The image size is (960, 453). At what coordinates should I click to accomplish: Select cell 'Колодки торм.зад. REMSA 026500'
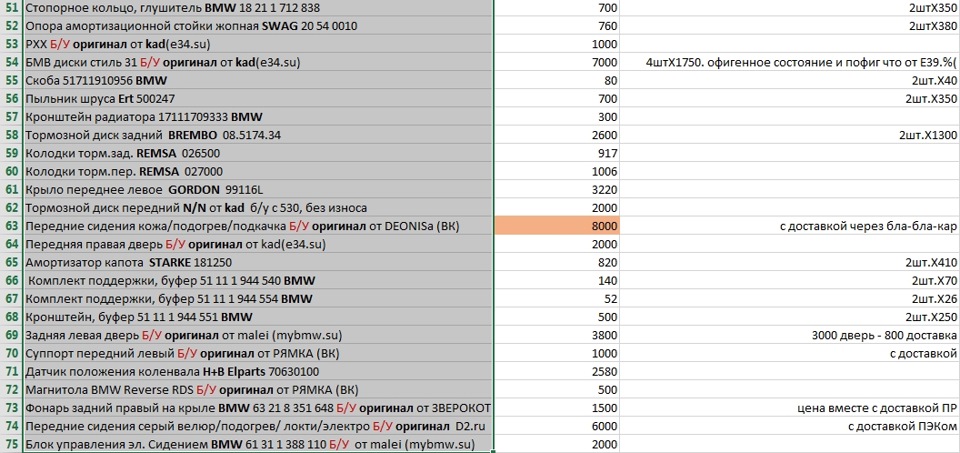pos(258,154)
